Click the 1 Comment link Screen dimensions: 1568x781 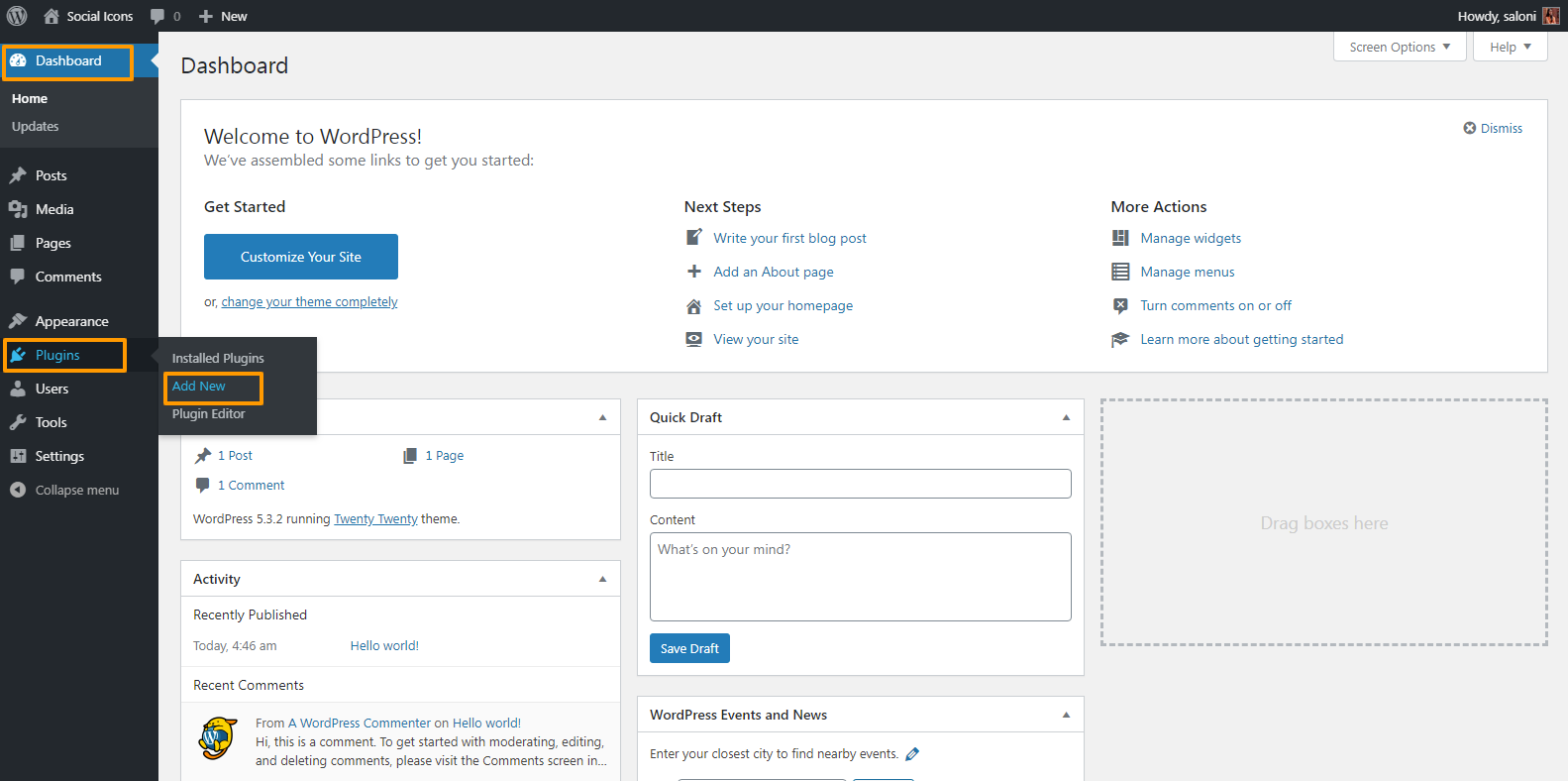coord(251,486)
